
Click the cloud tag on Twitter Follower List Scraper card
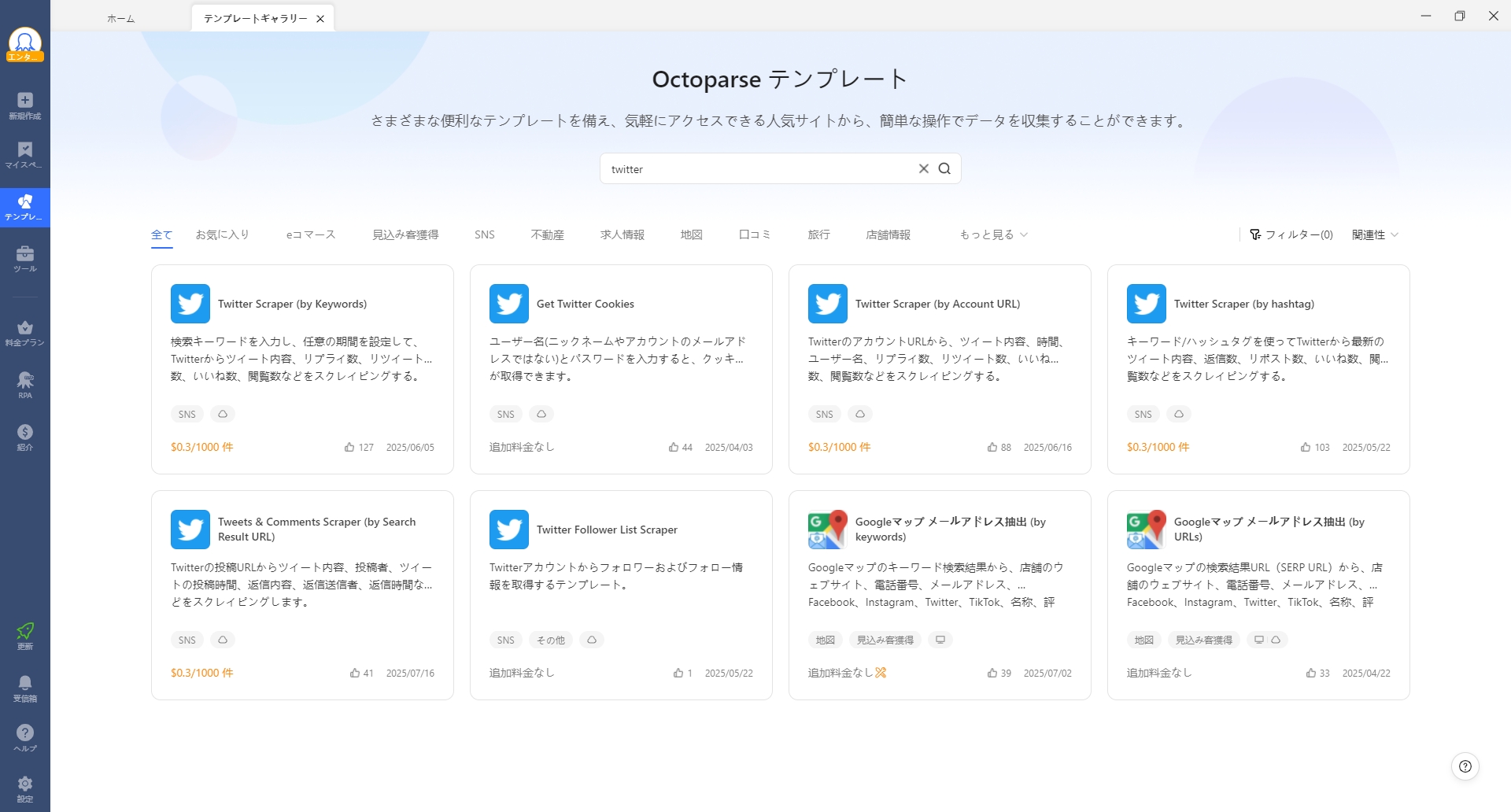tap(592, 640)
